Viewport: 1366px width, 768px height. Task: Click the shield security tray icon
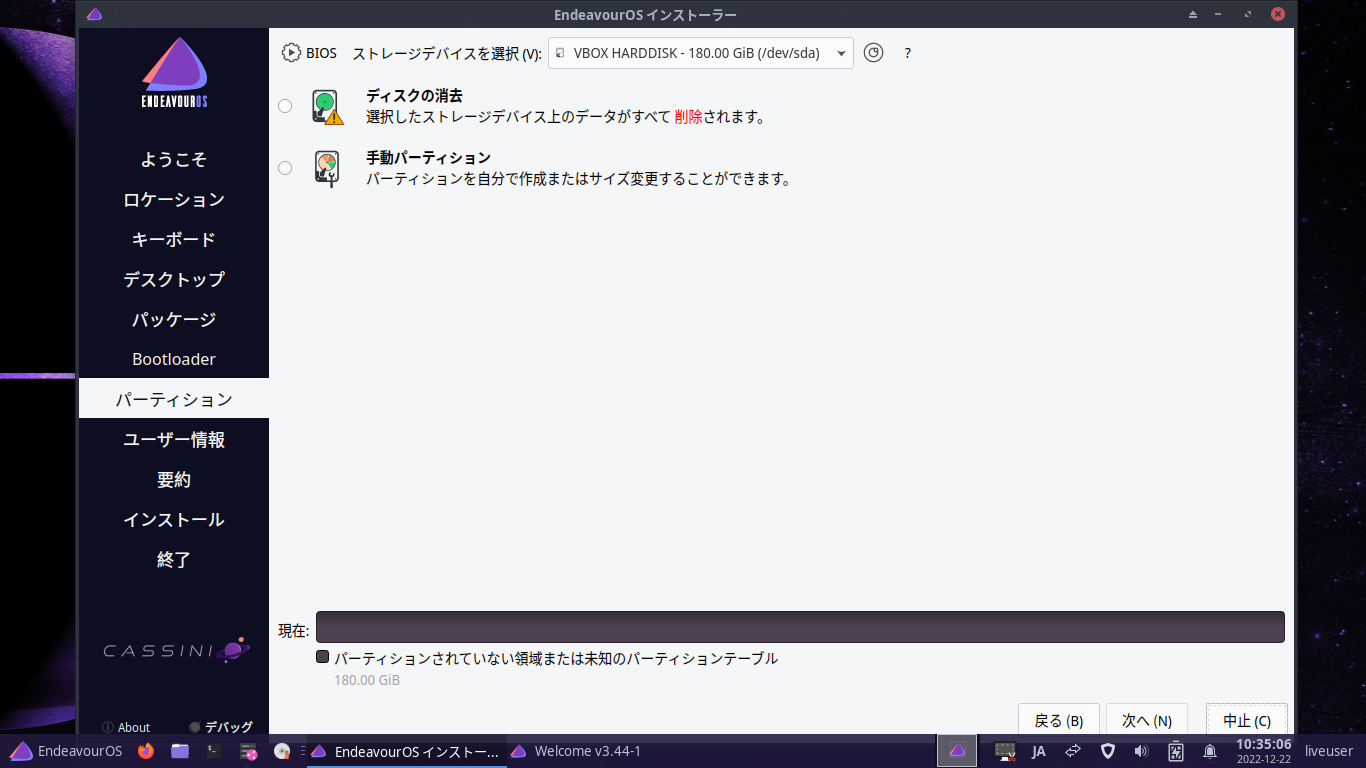coord(1107,751)
